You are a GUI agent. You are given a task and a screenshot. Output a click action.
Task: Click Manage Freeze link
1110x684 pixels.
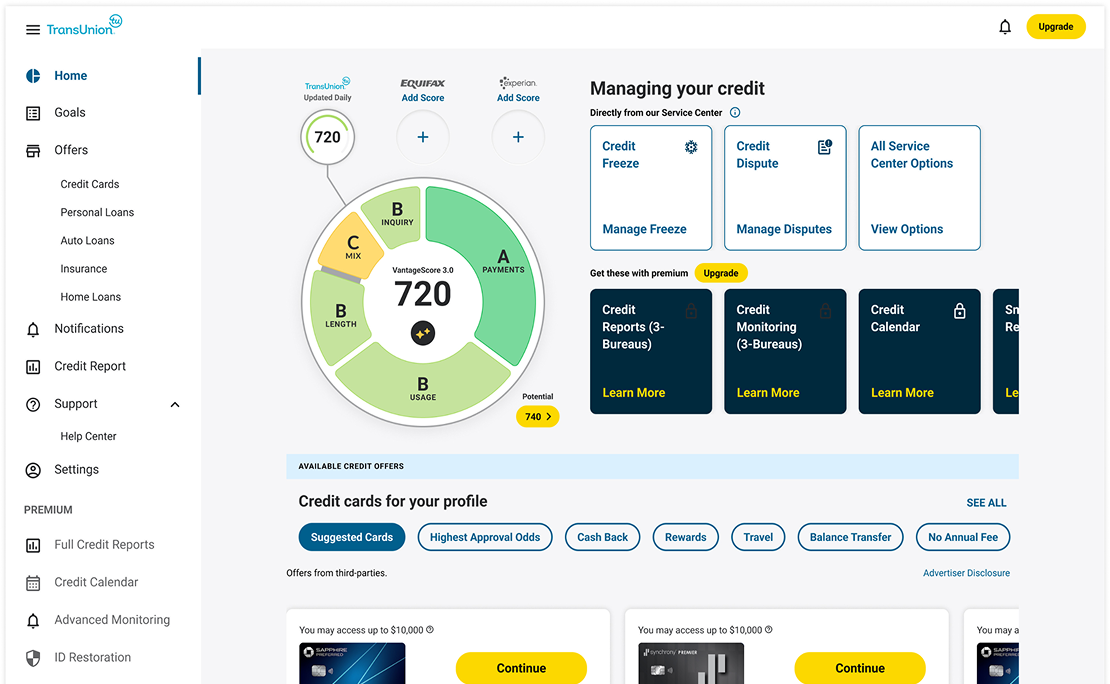(644, 229)
